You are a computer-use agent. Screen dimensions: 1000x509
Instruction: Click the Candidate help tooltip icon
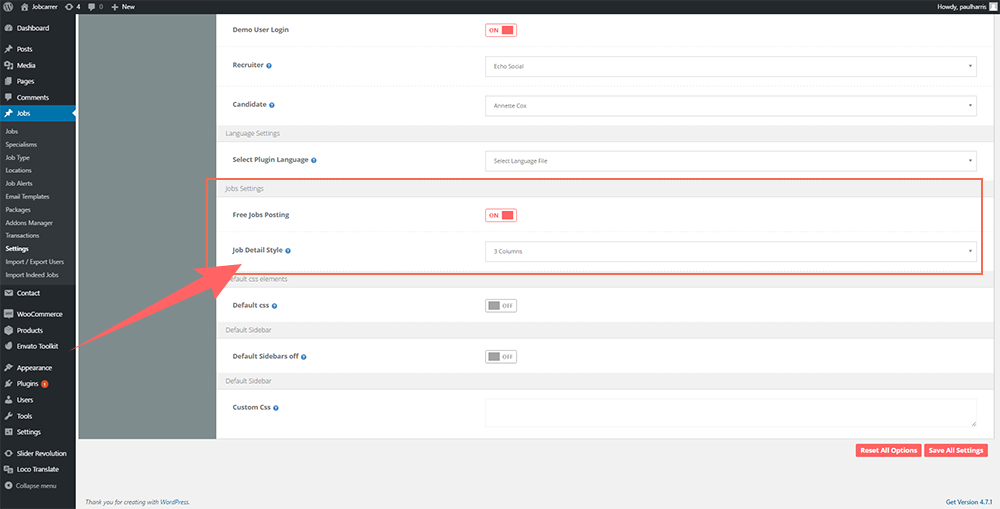272,104
